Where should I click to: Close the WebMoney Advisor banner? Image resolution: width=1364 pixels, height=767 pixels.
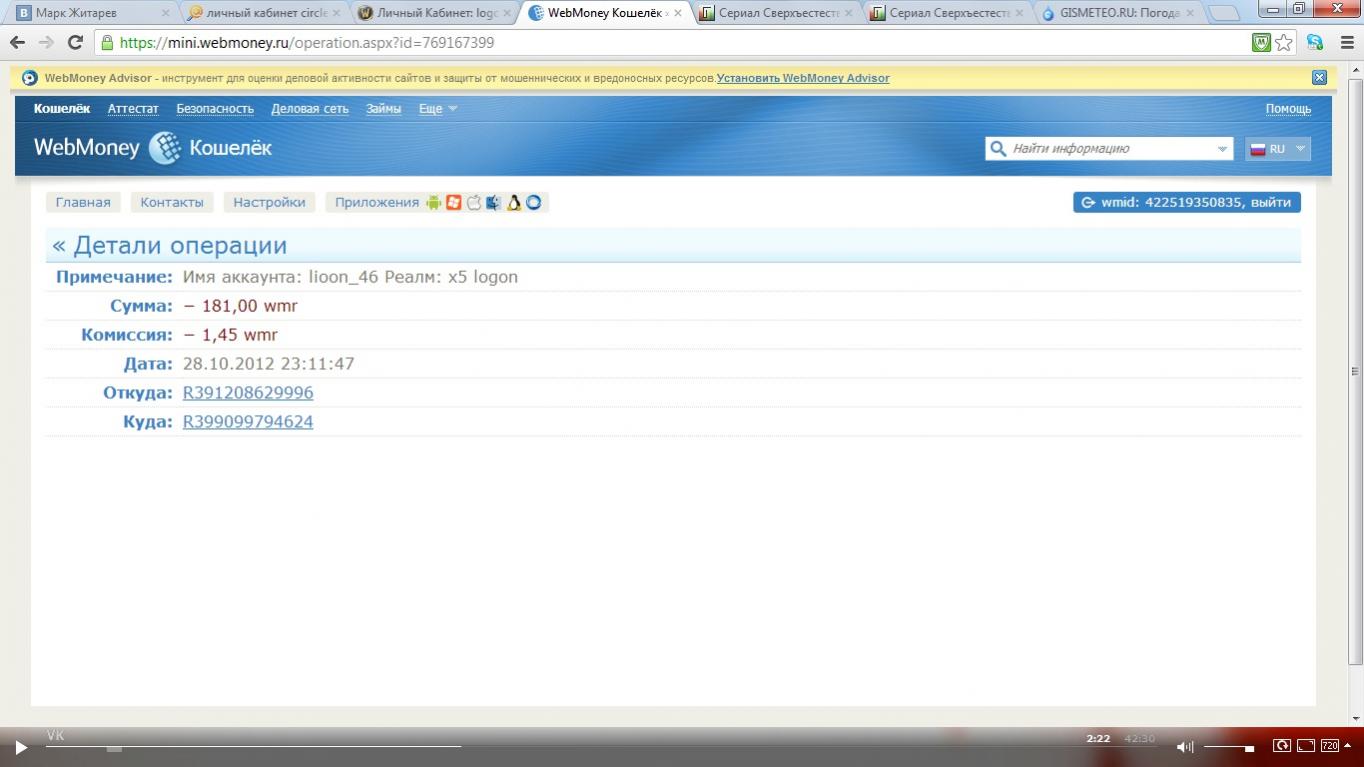click(1319, 78)
